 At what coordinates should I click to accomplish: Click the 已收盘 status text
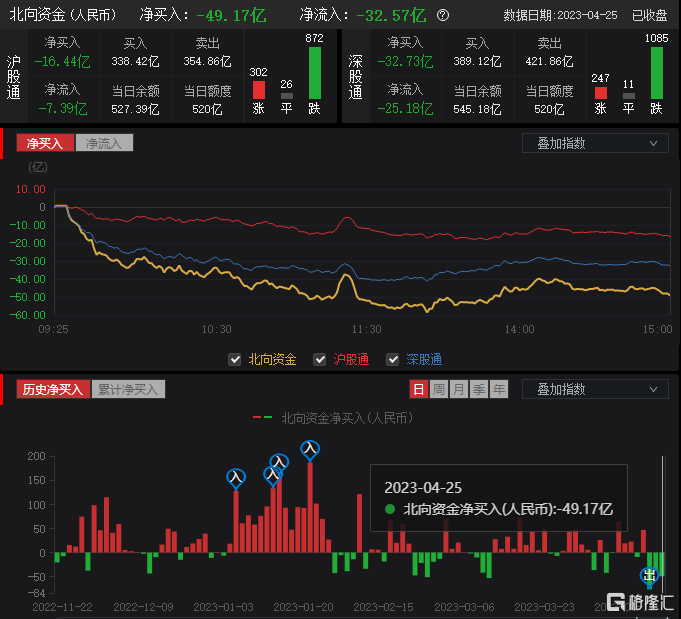pos(649,16)
